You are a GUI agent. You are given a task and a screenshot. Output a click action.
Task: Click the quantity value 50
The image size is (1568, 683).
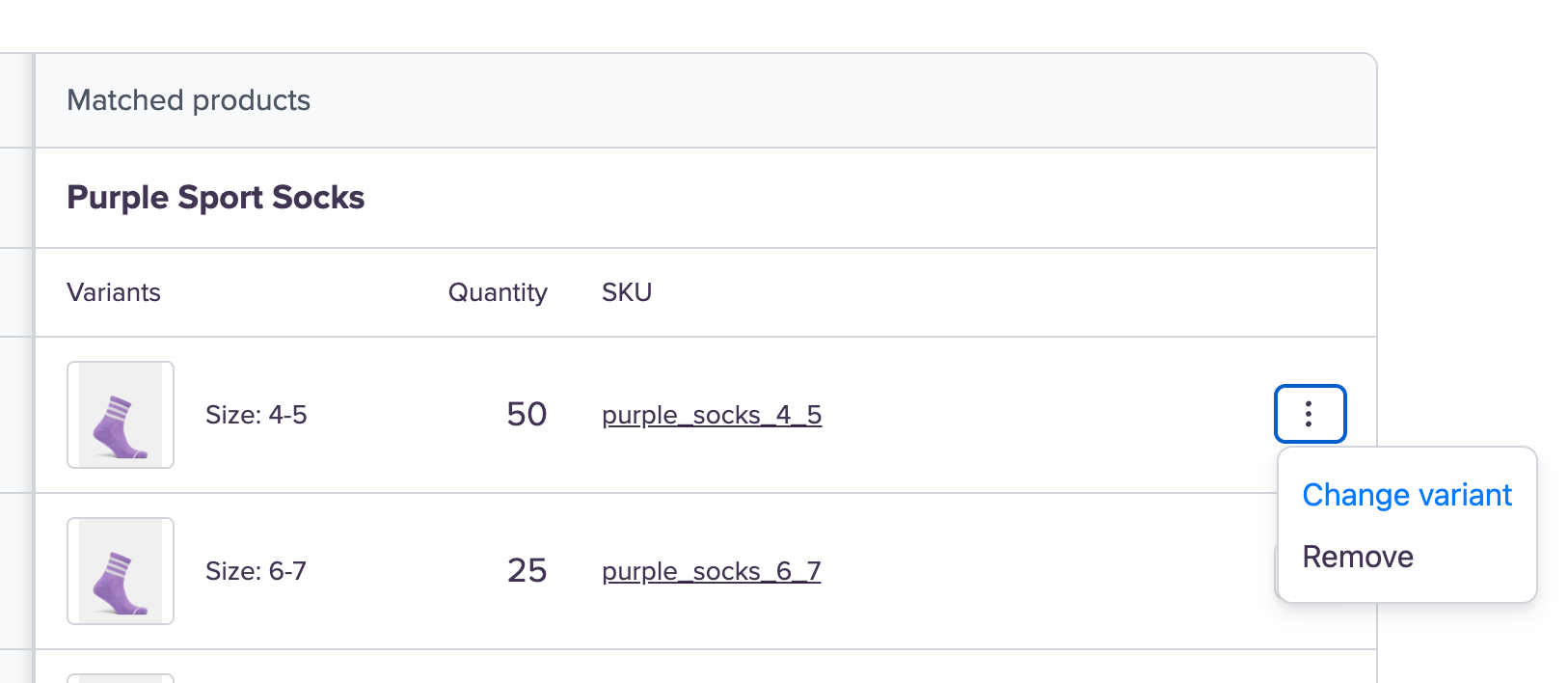click(527, 415)
